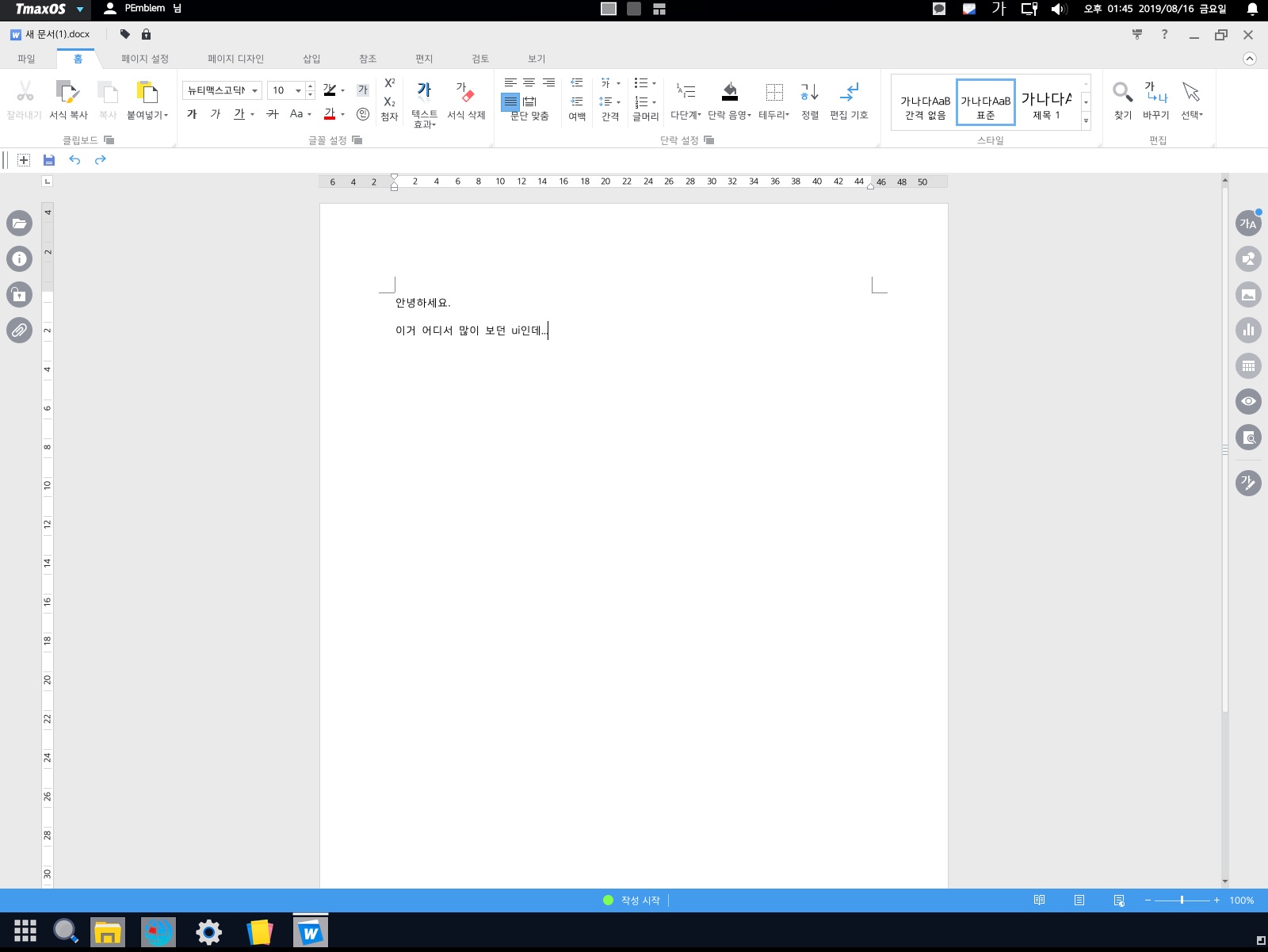The image size is (1268, 952).
Task: Open the chart panel in right sidebar
Action: coord(1248,330)
